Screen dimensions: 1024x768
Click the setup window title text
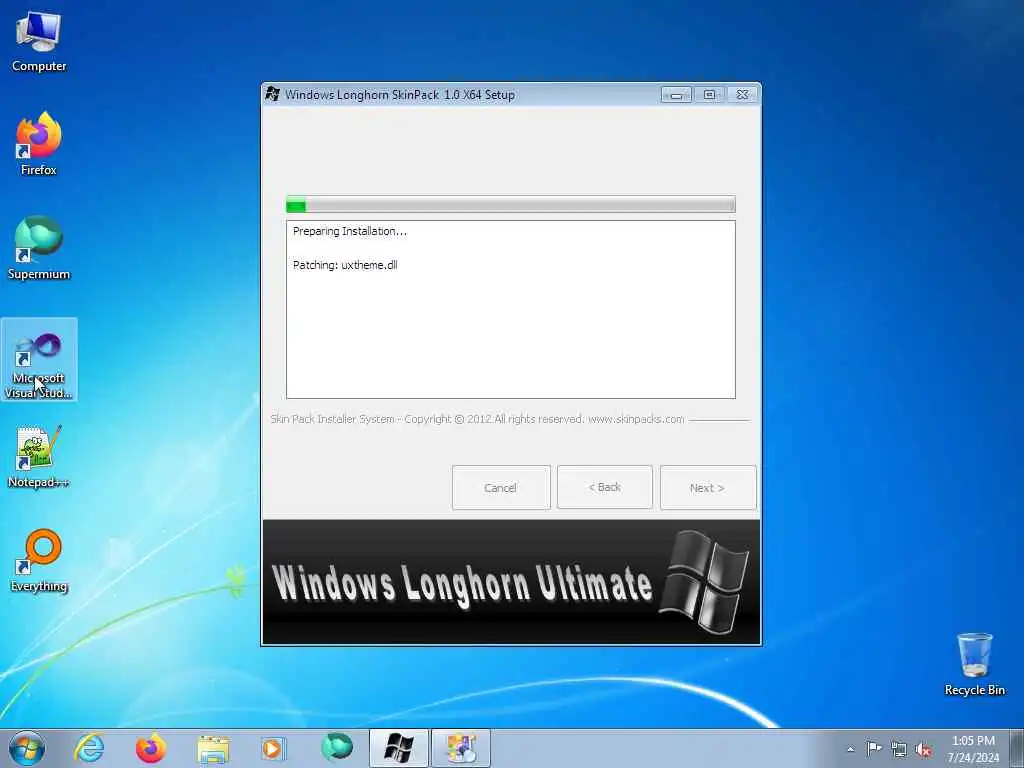pos(400,95)
